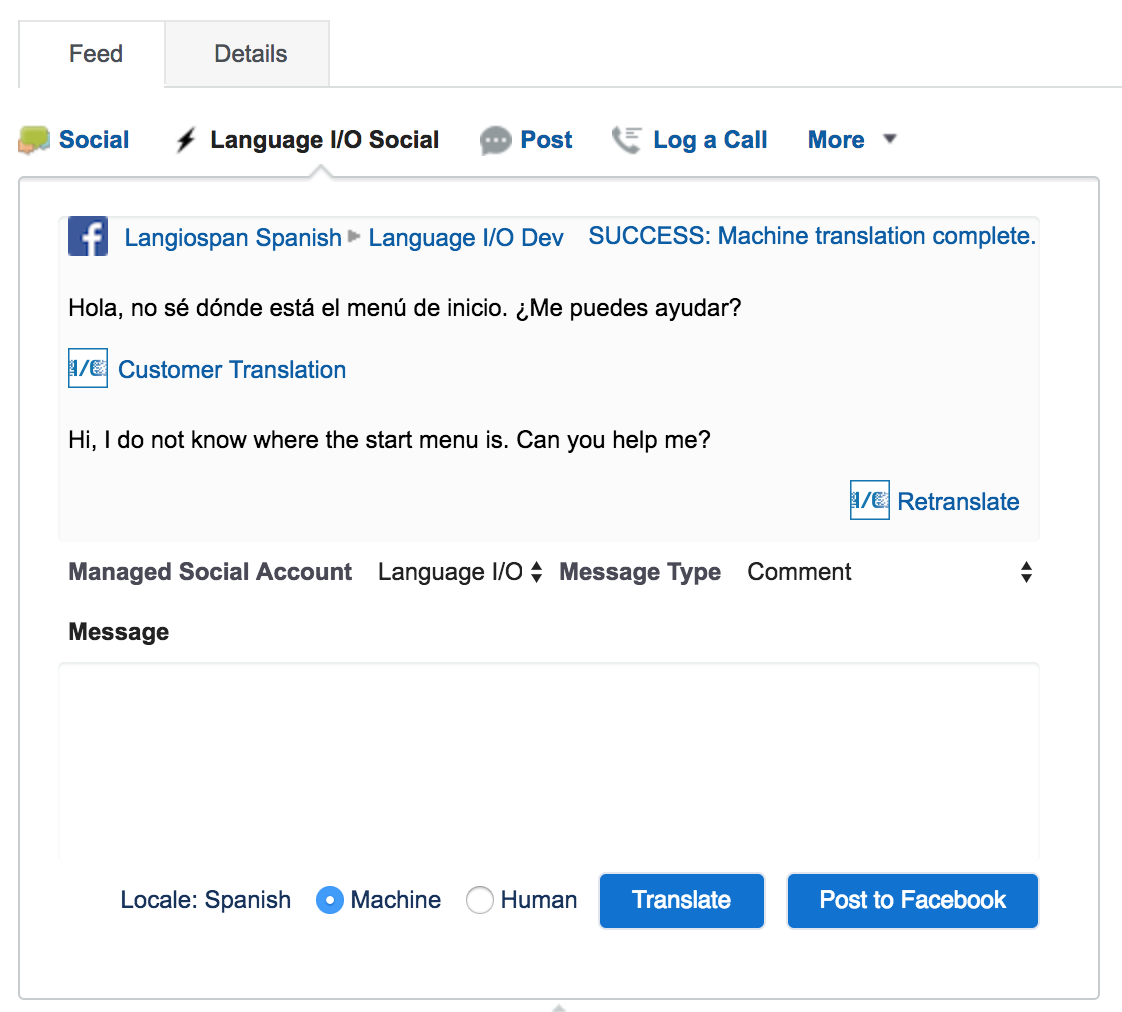Click the Social chat bubble icon
Screen dimensions: 1122x1012
[x=34, y=140]
